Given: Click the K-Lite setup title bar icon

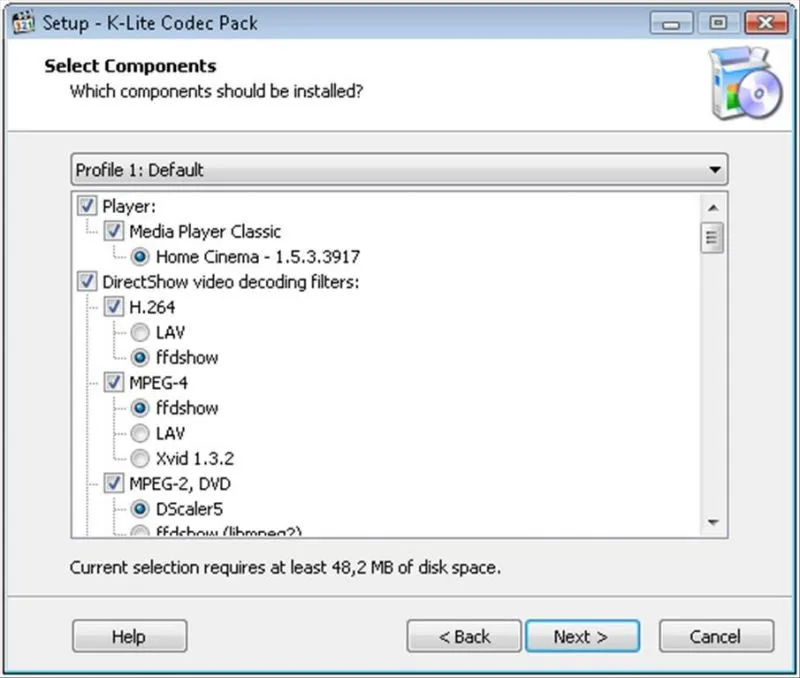Looking at the screenshot, I should pos(23,22).
